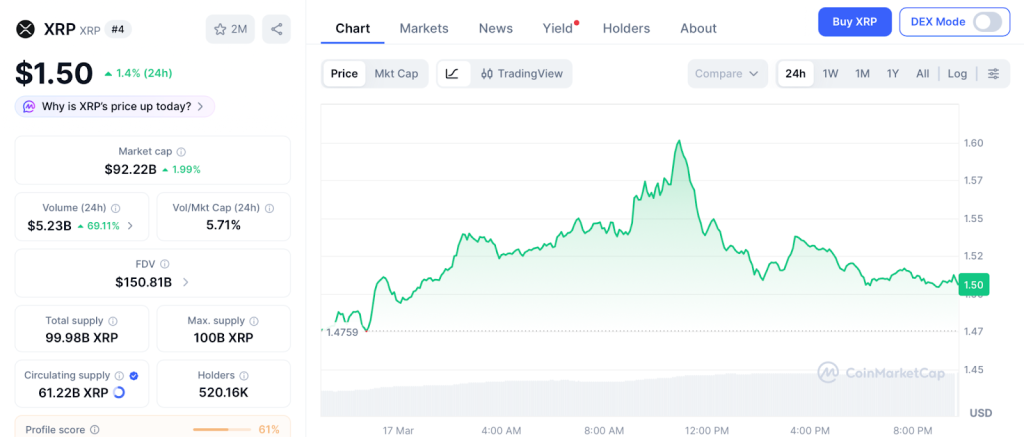Click the Market cap info icon
This screenshot has height=437, width=1024.
(181, 152)
